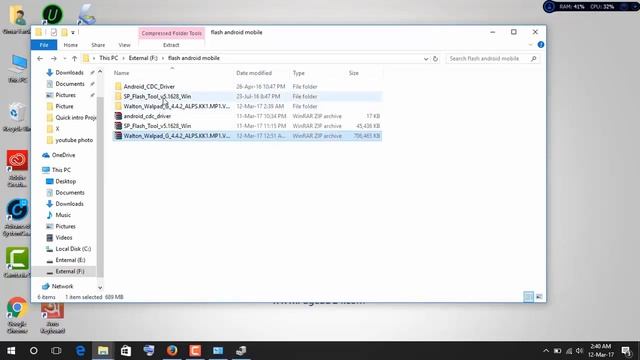Launch Firefox from taskbar
The width and height of the screenshot is (640, 360).
172,351
